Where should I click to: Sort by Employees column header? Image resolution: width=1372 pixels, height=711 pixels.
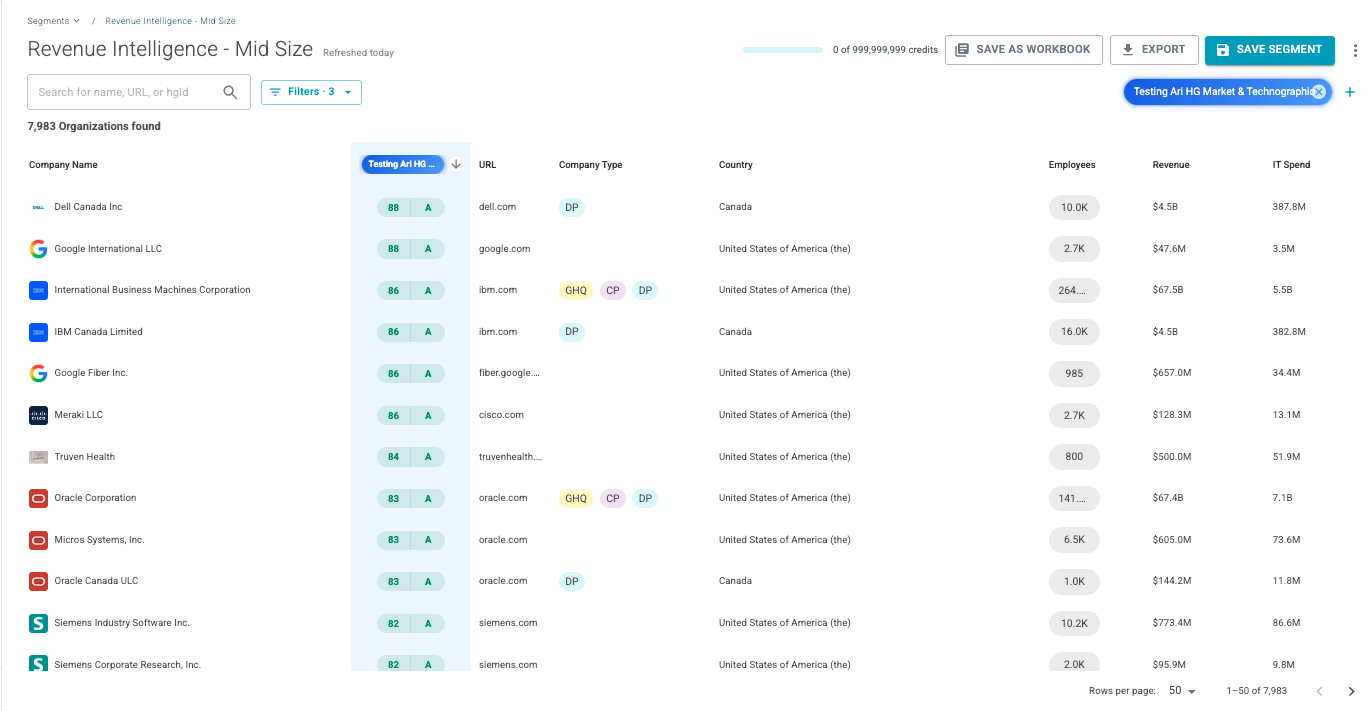pyautogui.click(x=1071, y=165)
